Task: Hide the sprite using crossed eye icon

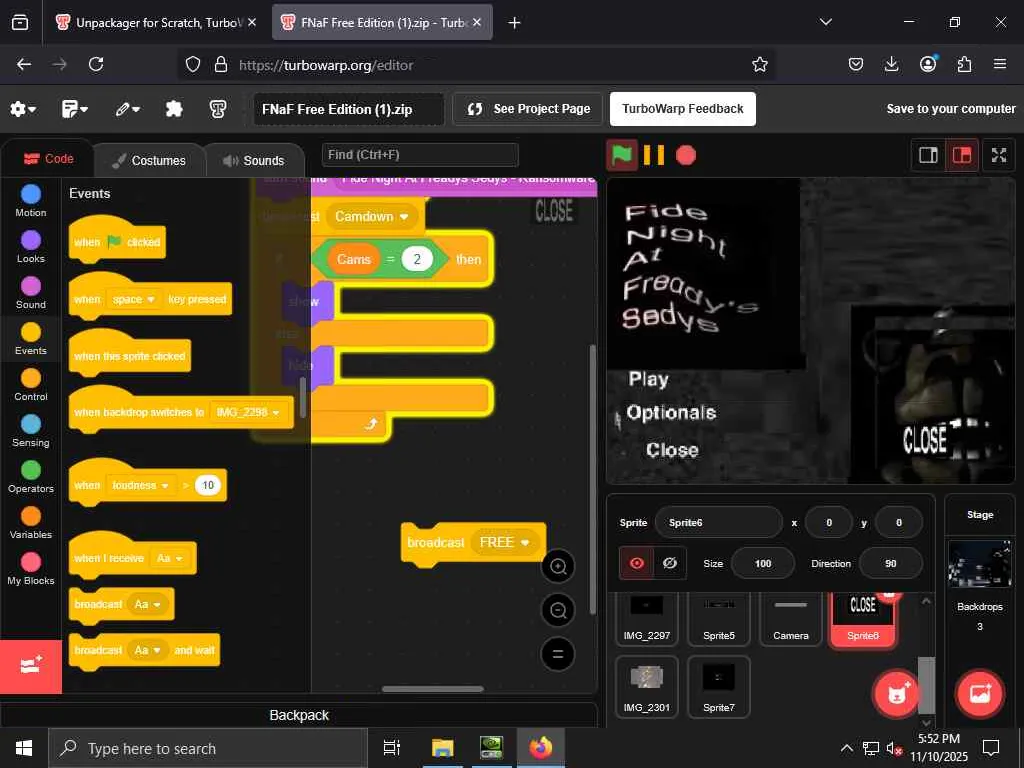Action: point(670,563)
